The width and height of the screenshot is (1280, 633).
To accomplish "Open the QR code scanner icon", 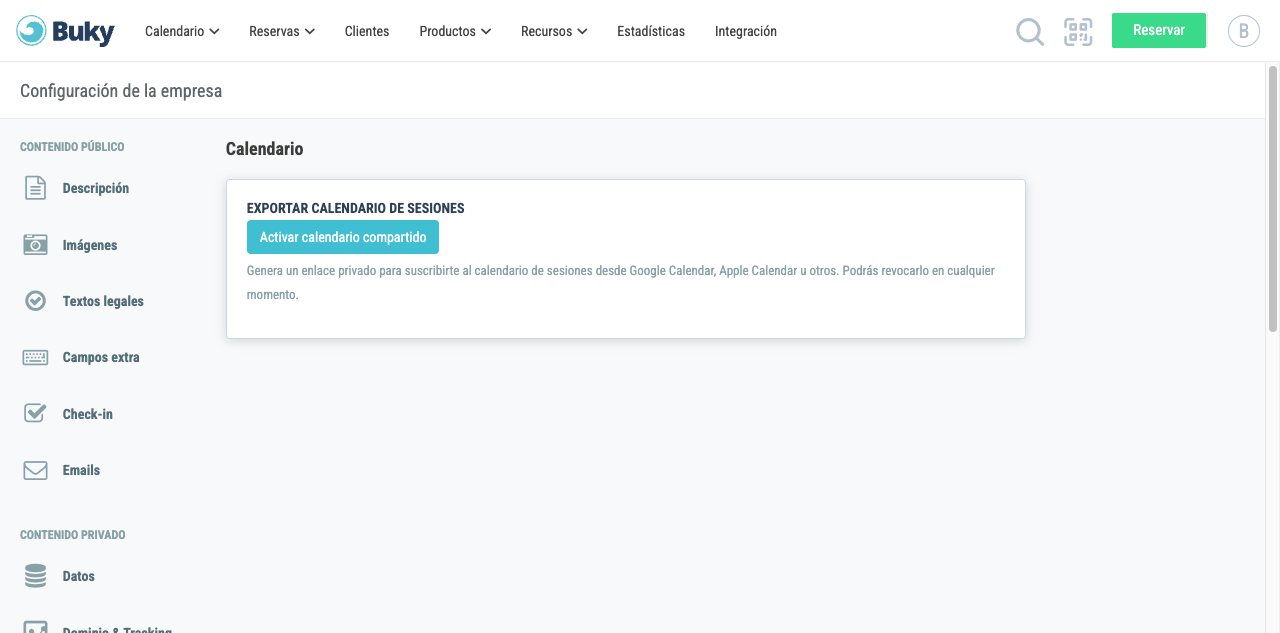I will coord(1078,32).
